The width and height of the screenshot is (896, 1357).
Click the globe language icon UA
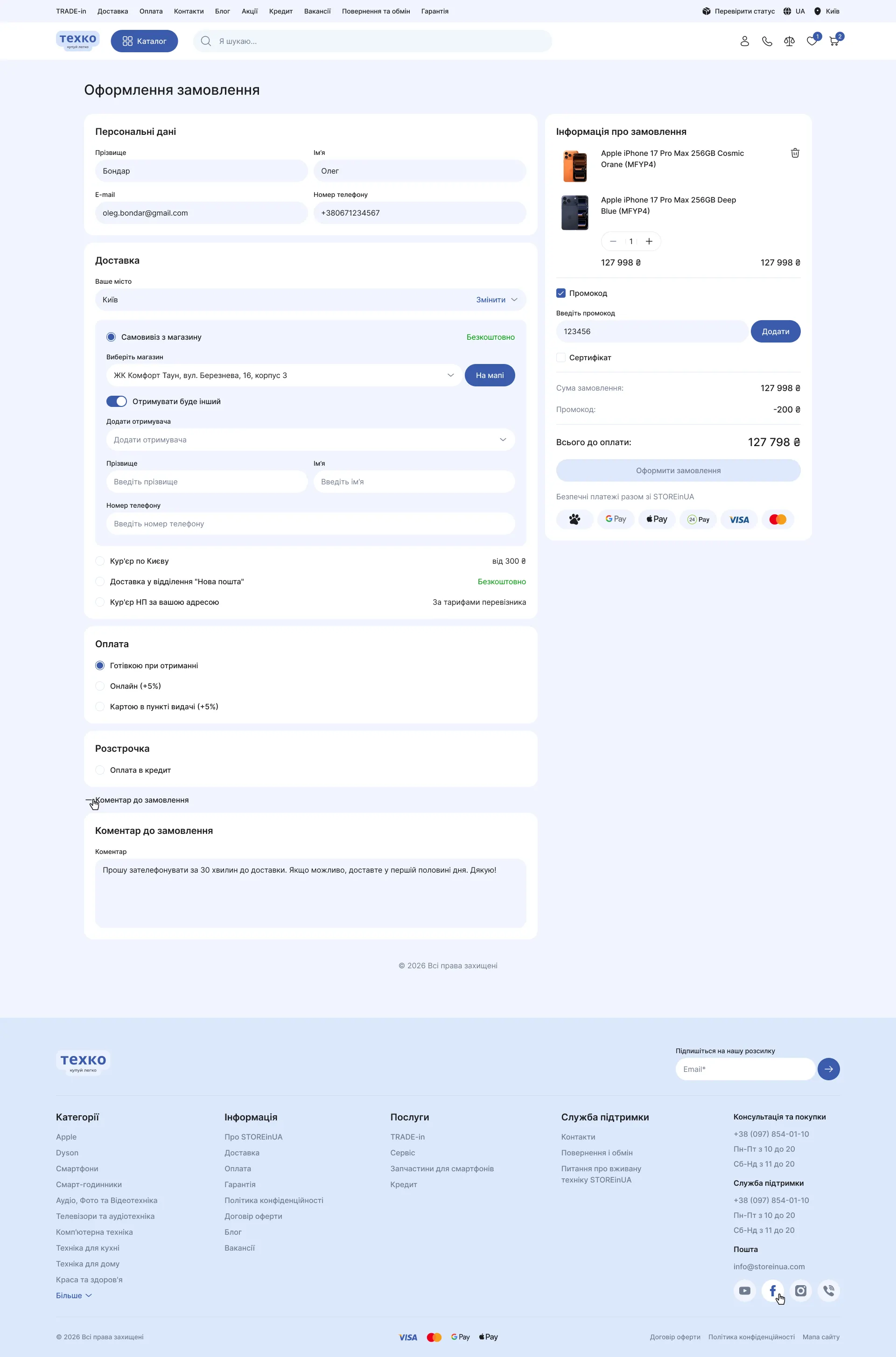click(x=787, y=11)
